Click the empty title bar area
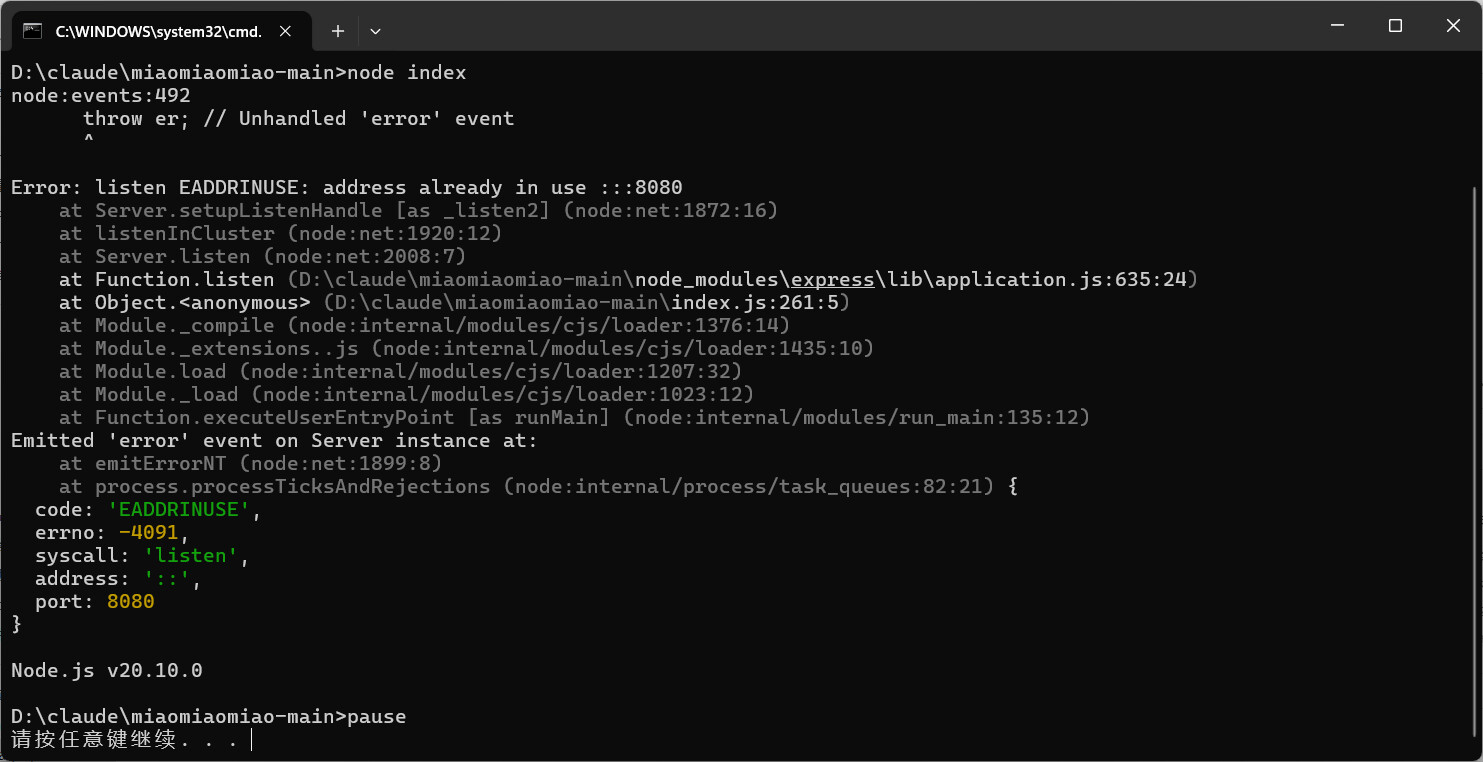The width and height of the screenshot is (1483, 762). 800,26
